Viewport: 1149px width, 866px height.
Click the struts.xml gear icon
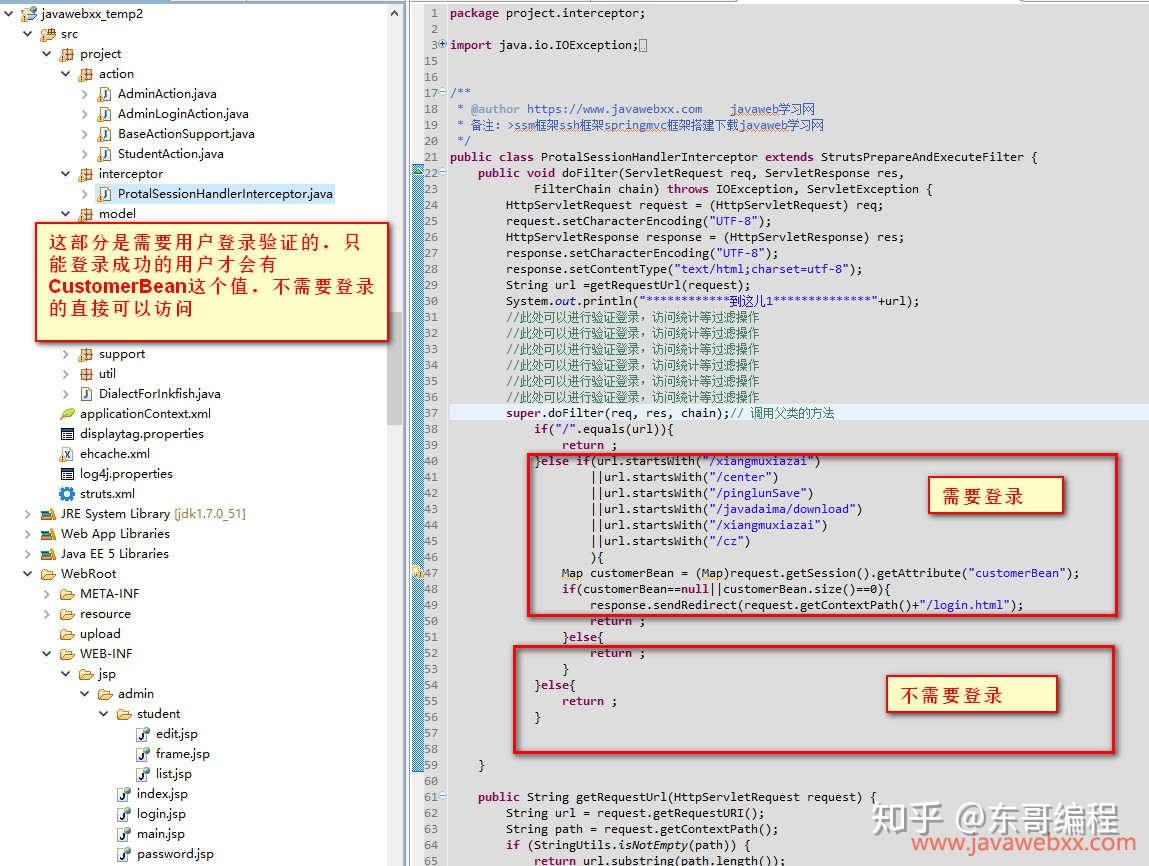(67, 494)
